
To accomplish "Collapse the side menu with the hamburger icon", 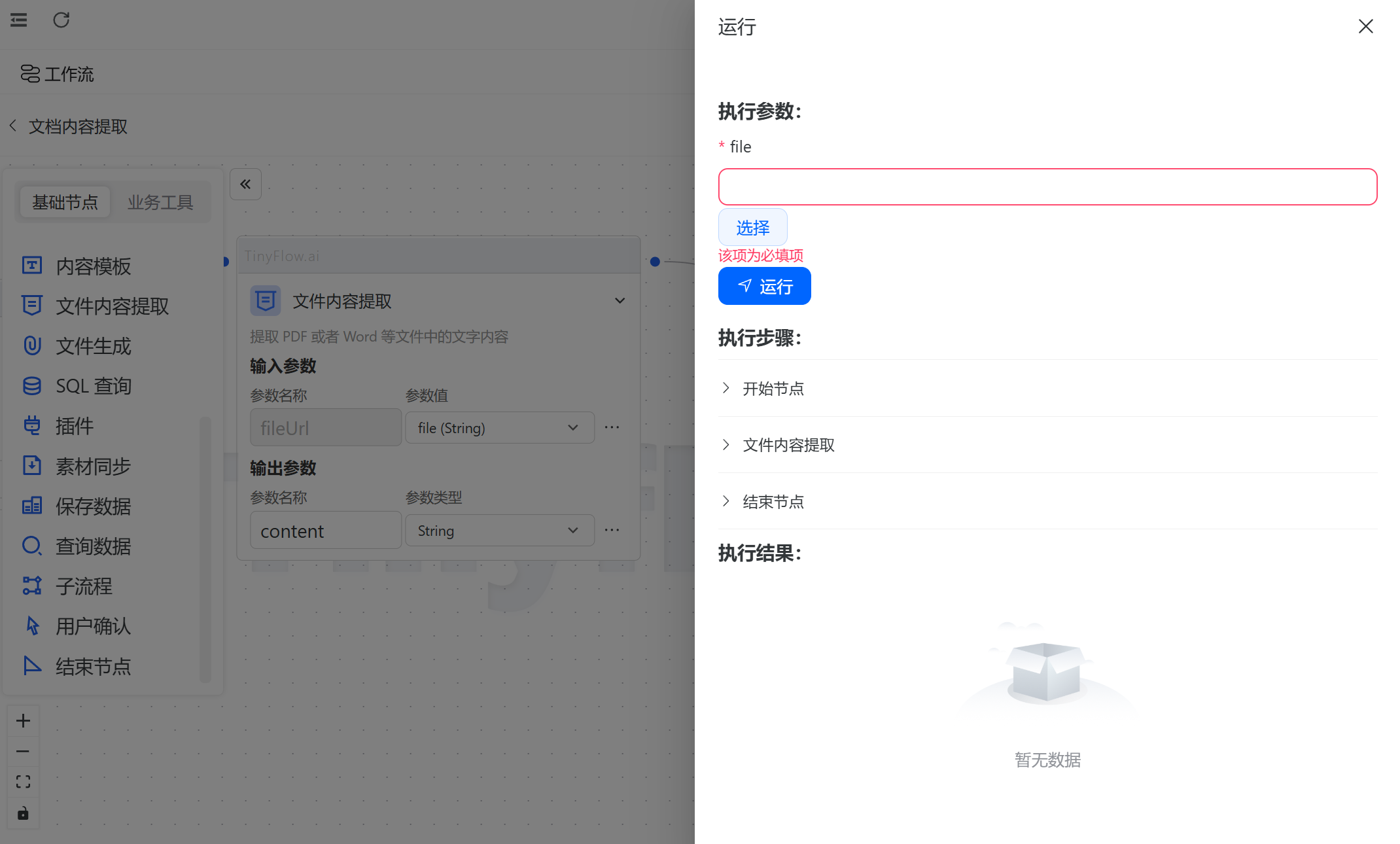I will (x=19, y=20).
